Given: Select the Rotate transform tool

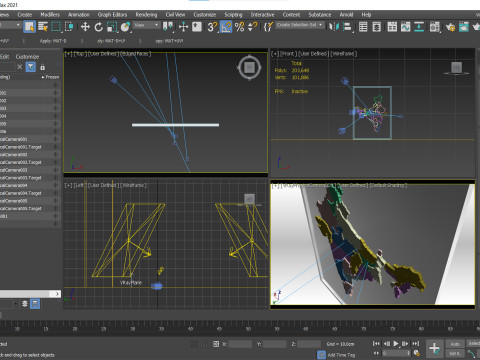Looking at the screenshot, I should coord(98,27).
